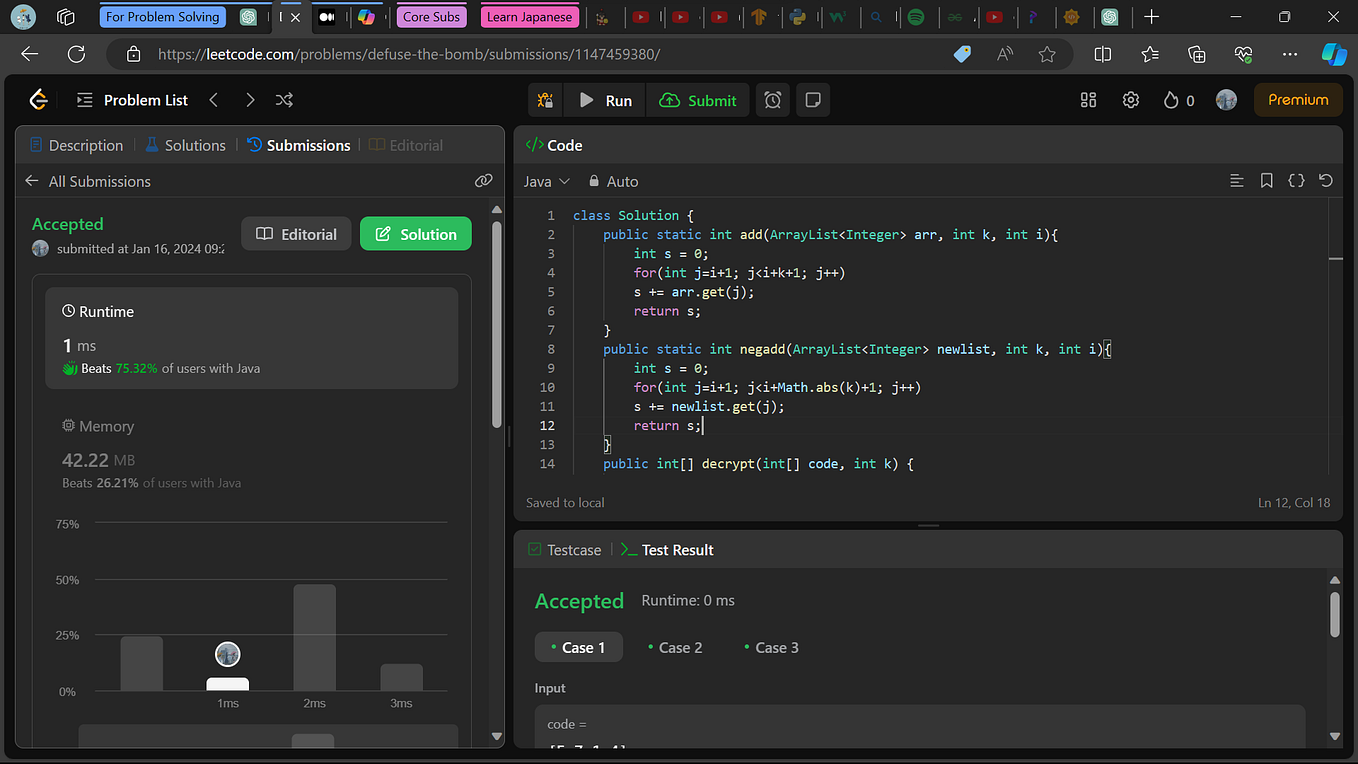
Task: Click the bookmark icon in code editor
Action: coord(1266,181)
